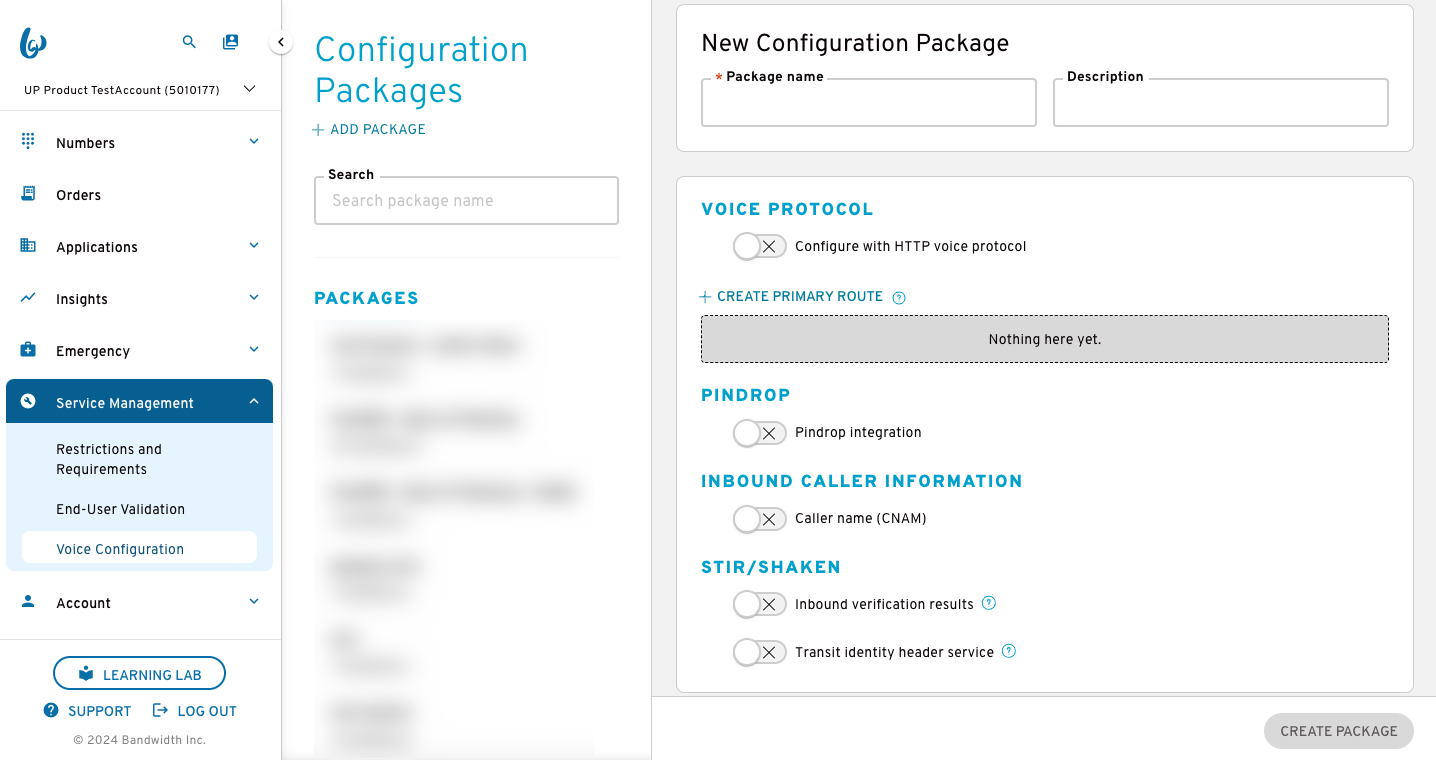Screen dimensions: 1436x760
Task: Expand the Numbers menu chevron
Action: click(x=254, y=142)
